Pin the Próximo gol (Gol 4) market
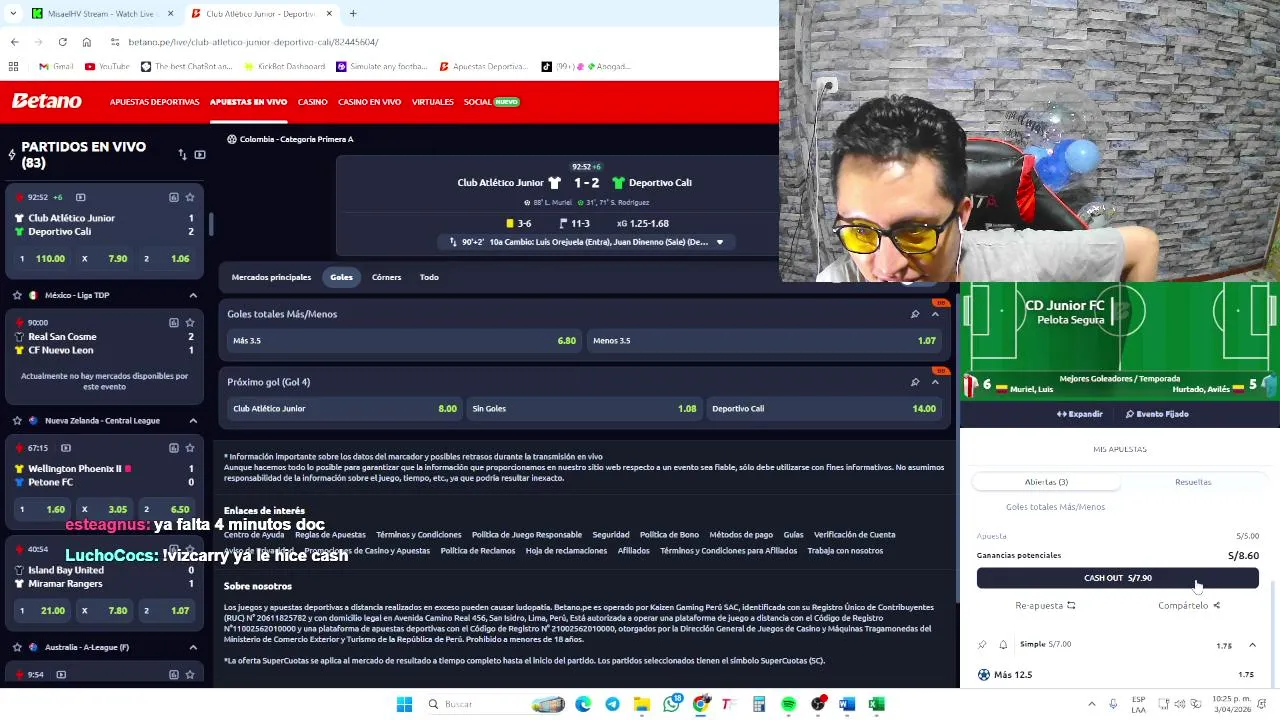The height and width of the screenshot is (720, 1280). [915, 382]
